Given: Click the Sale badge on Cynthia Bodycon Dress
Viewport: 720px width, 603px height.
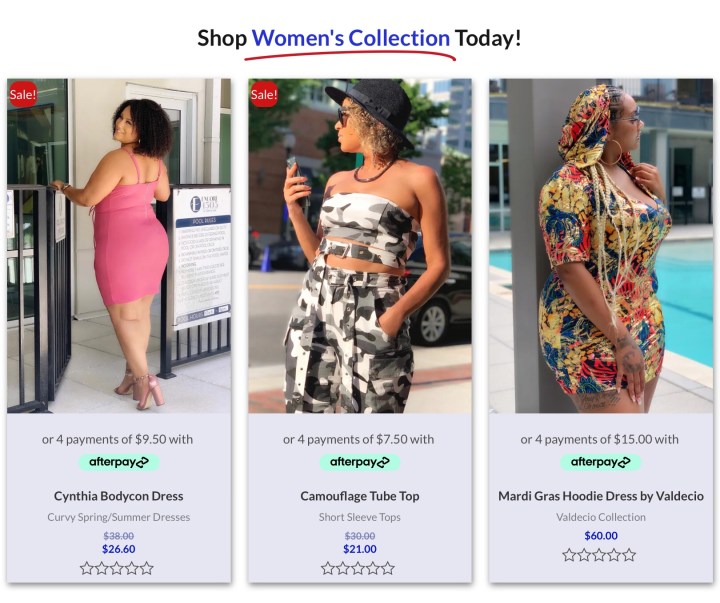Looking at the screenshot, I should (22, 94).
